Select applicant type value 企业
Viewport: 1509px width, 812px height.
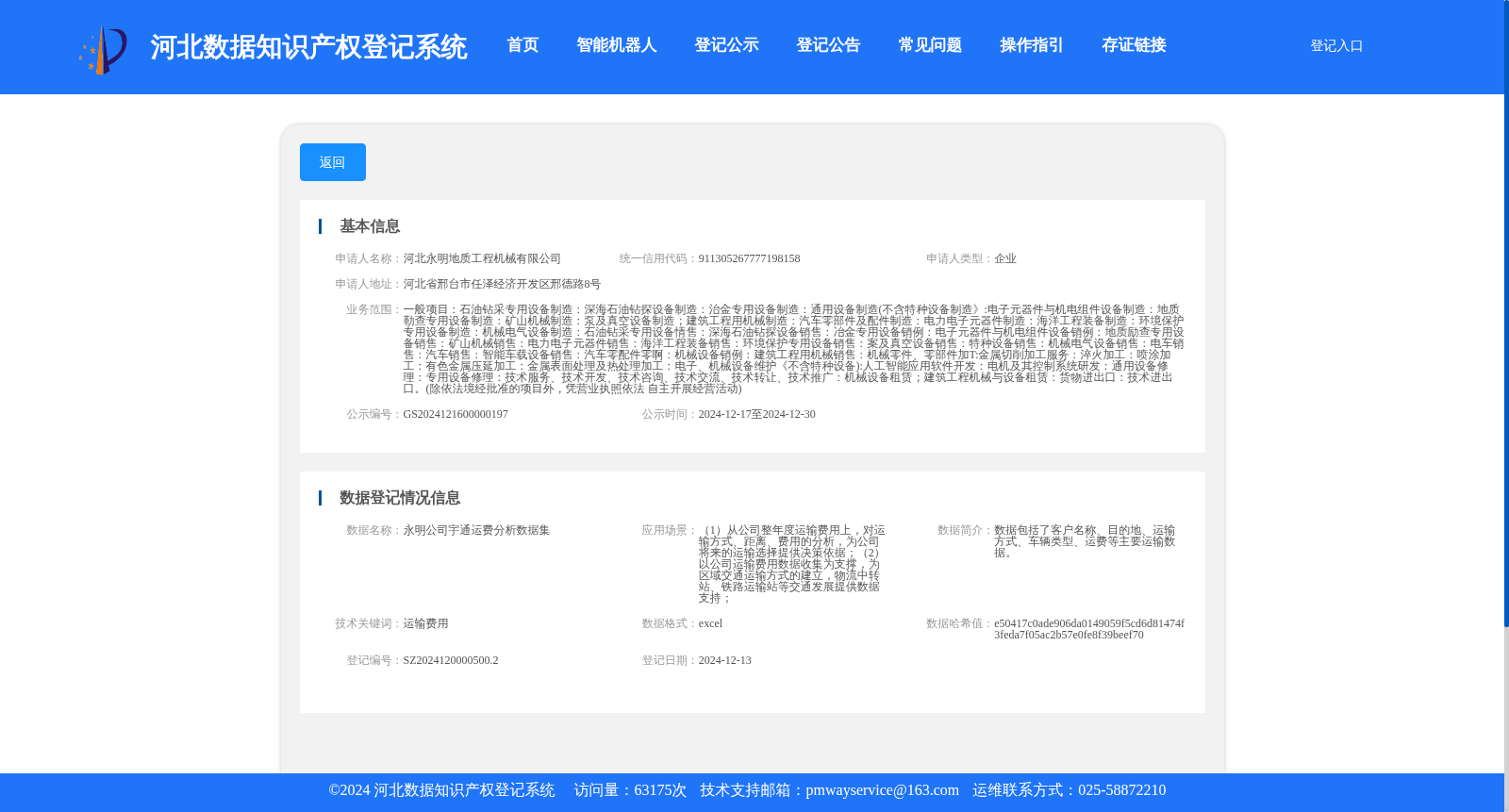(x=1005, y=258)
